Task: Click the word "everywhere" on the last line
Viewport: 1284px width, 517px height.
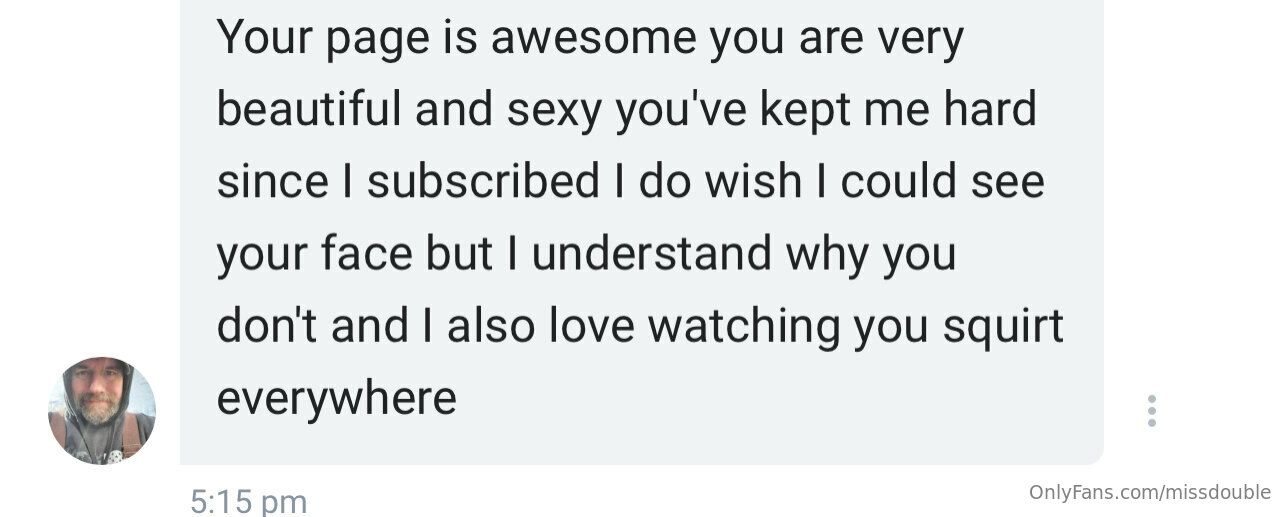Action: (336, 398)
